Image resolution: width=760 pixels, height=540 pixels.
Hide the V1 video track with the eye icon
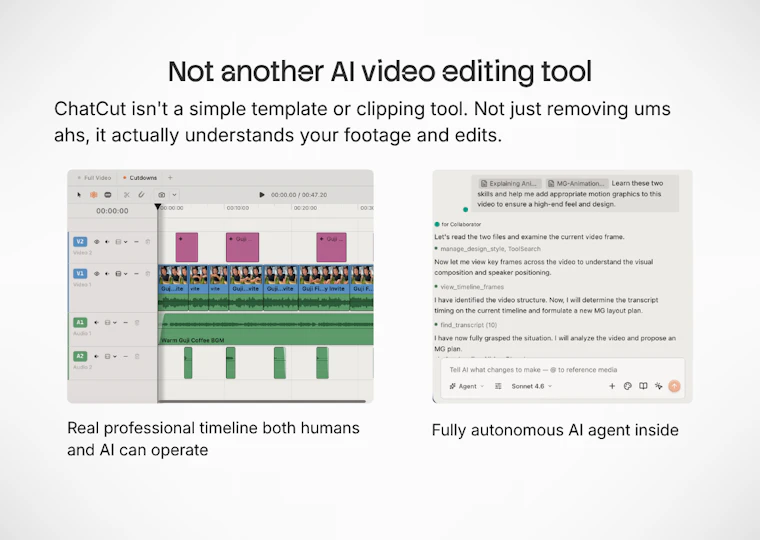pyautogui.click(x=96, y=273)
